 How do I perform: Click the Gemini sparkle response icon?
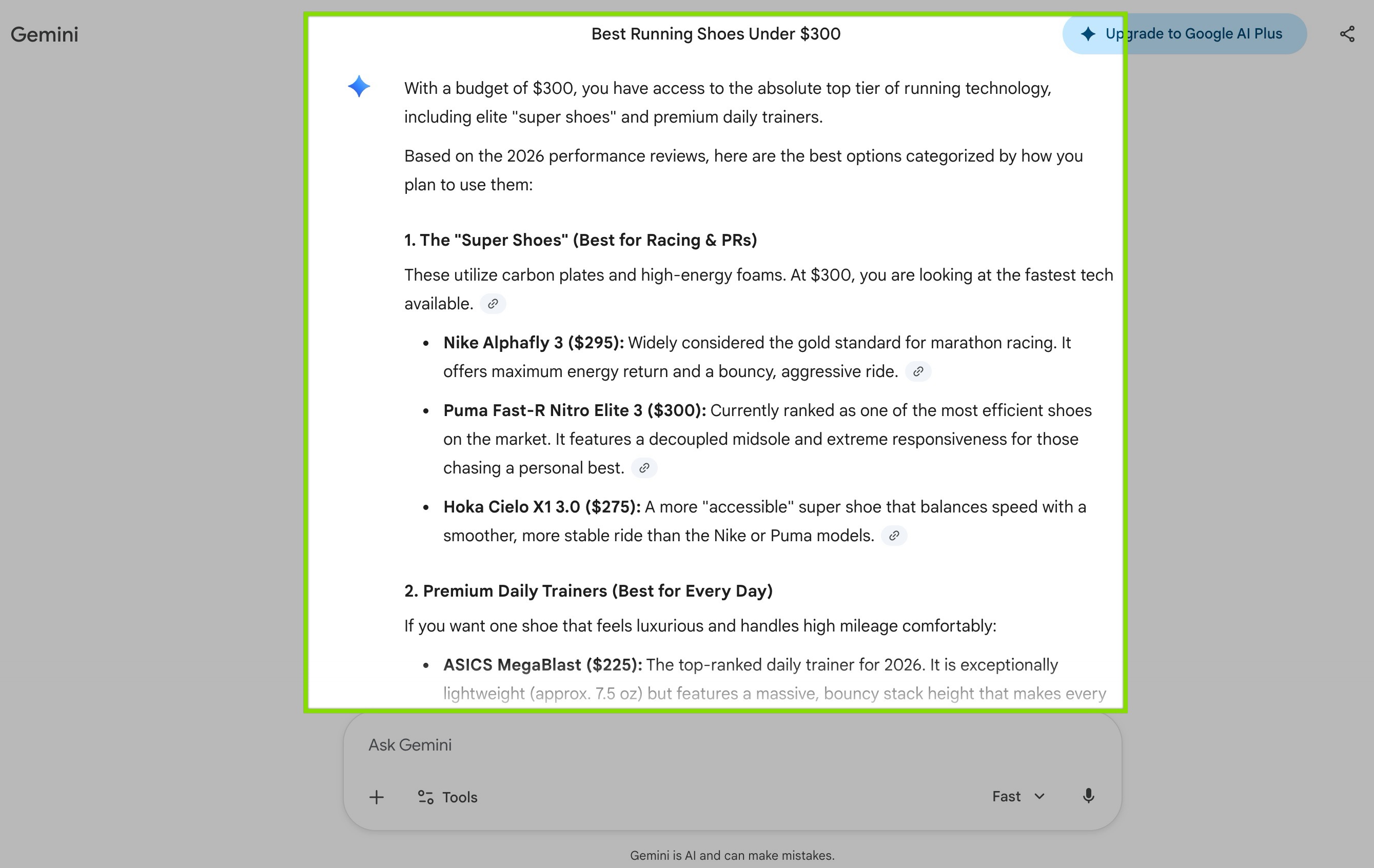[x=359, y=87]
